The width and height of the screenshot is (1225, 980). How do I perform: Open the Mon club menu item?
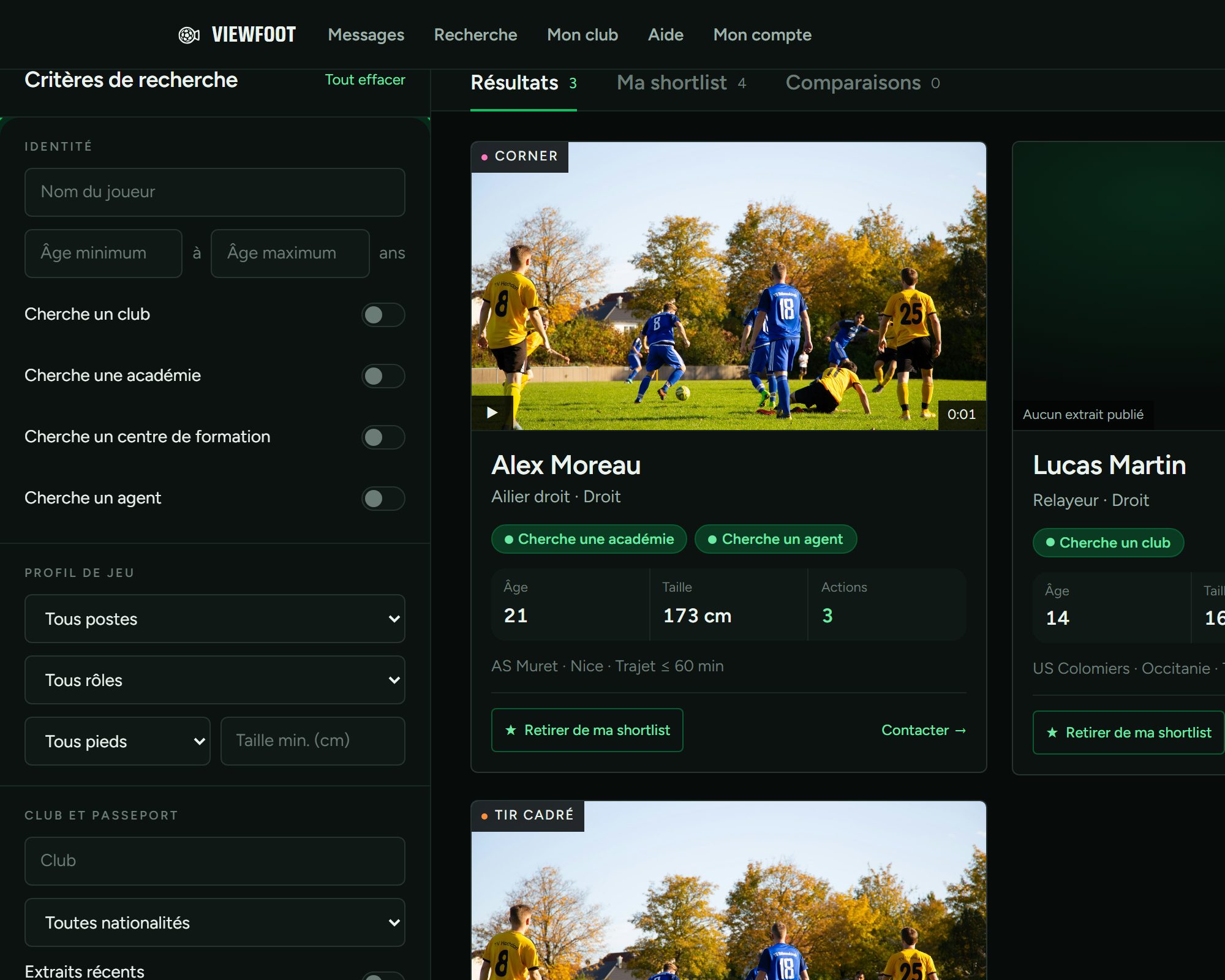[x=582, y=35]
